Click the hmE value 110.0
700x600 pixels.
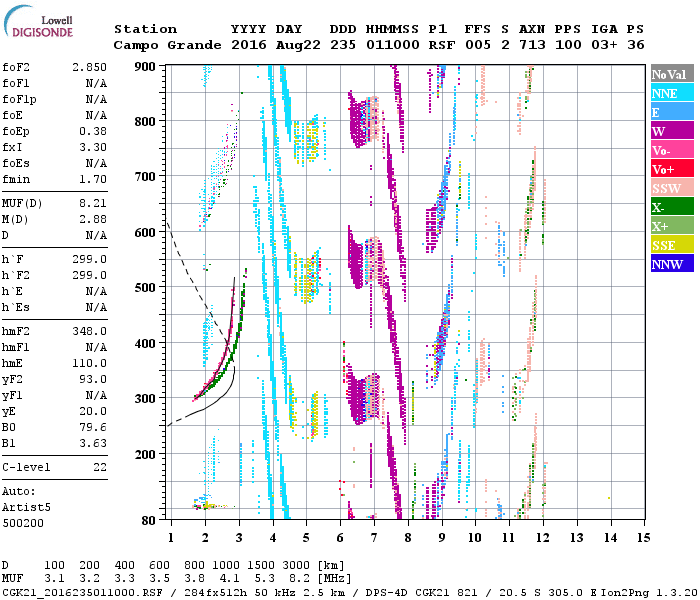(x=89, y=364)
